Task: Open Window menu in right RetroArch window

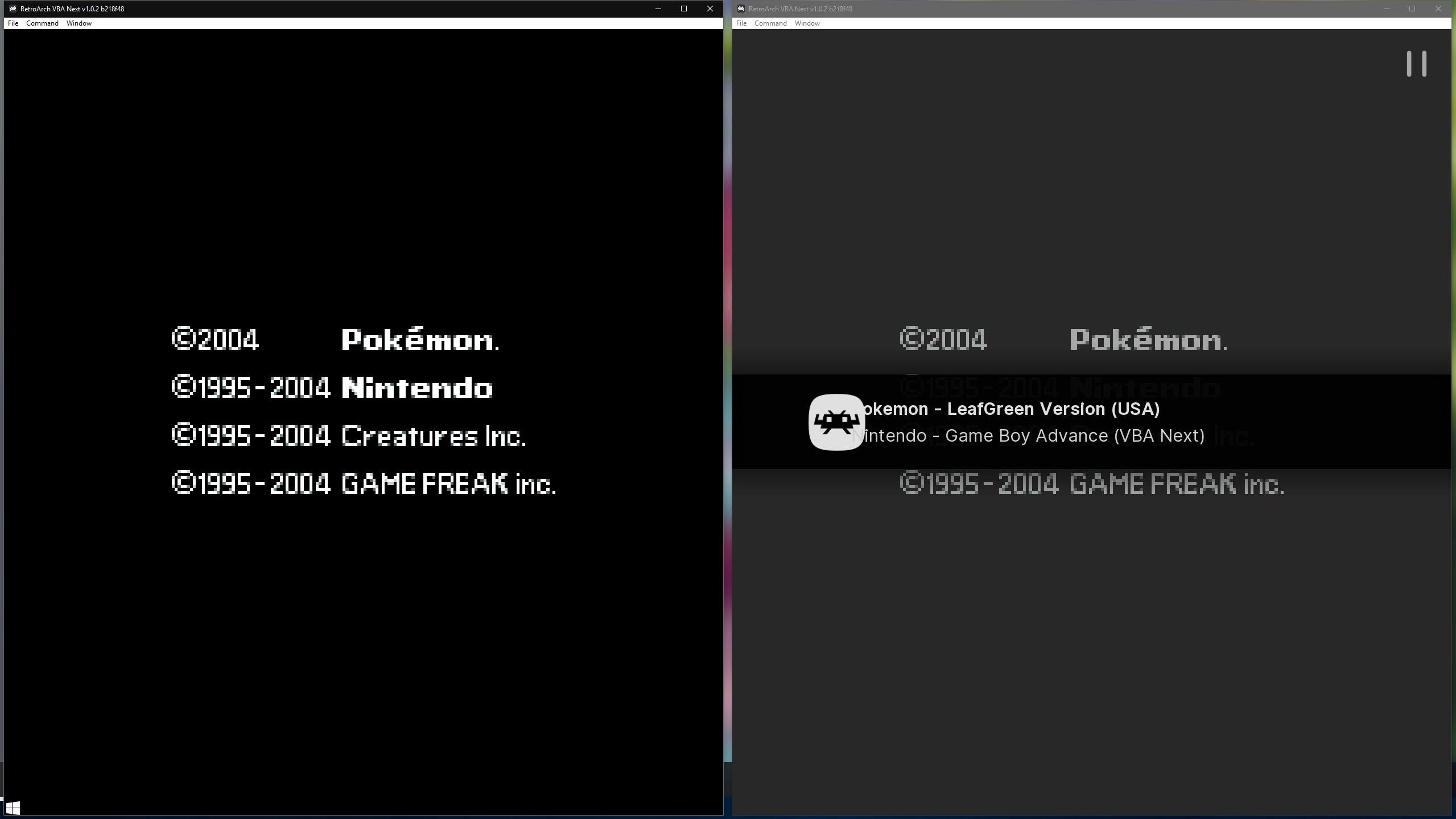Action: 807,23
